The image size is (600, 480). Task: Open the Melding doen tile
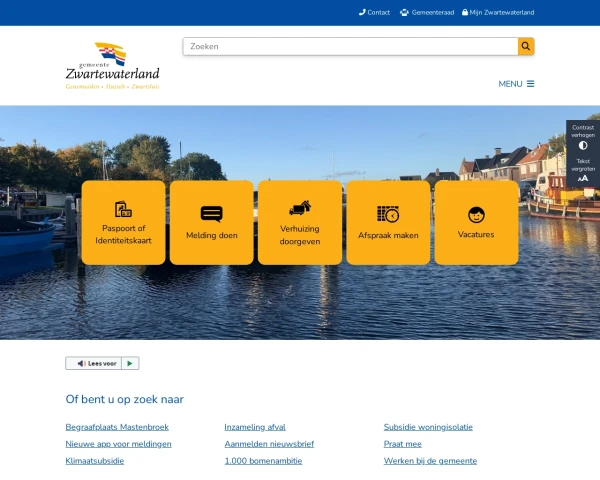212,222
